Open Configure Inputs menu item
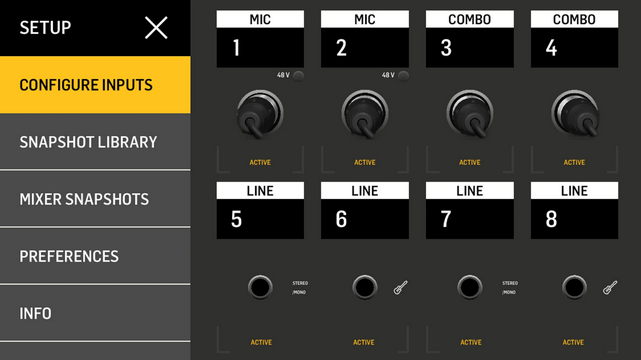This screenshot has width=641, height=360. [x=95, y=85]
